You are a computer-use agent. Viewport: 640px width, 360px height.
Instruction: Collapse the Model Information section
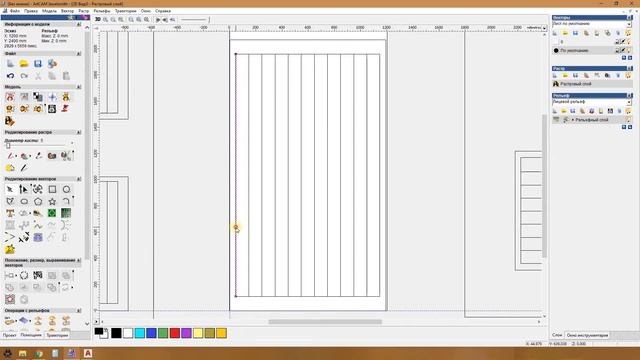pyautogui.click(x=79, y=24)
